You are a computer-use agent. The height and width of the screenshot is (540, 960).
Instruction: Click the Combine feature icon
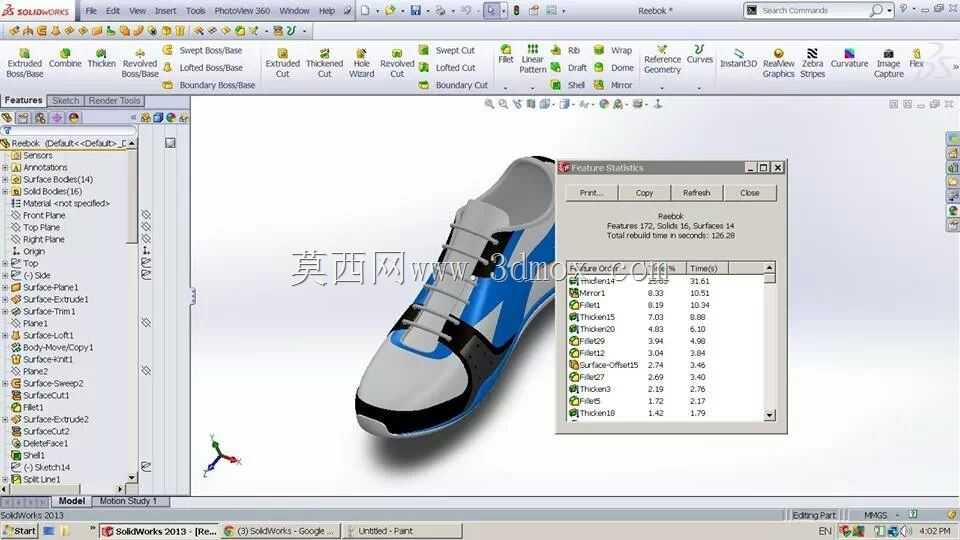[x=65, y=58]
